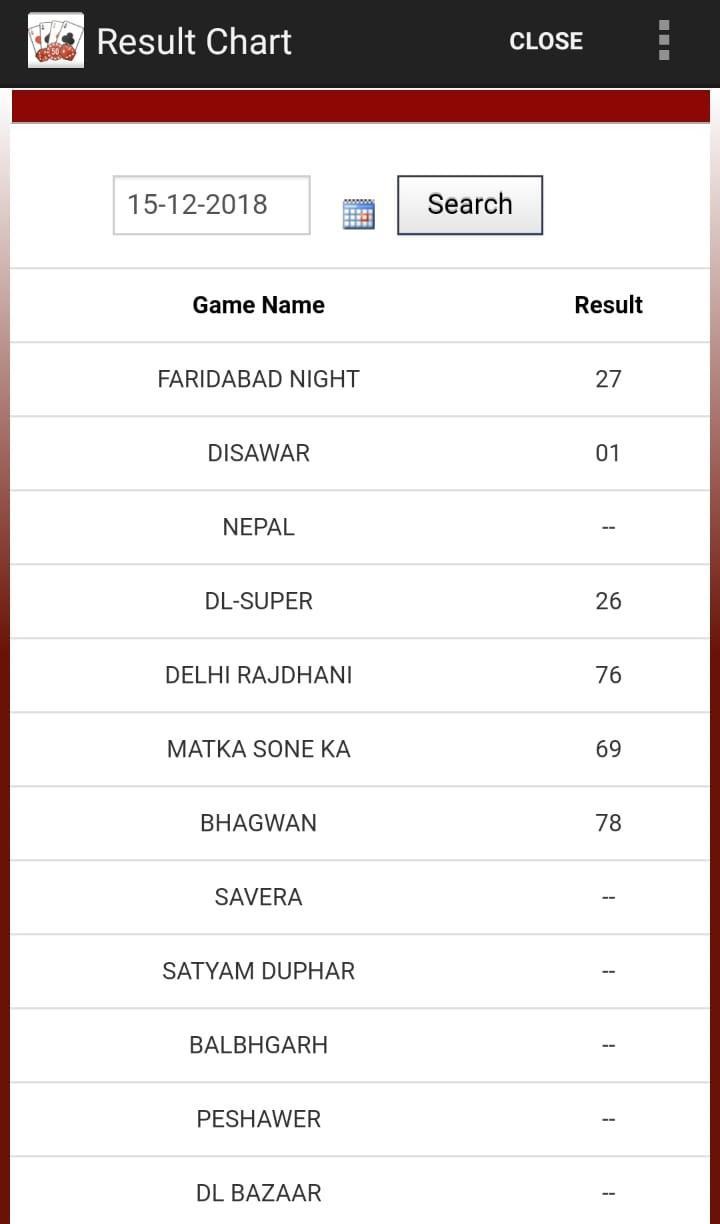
Task: Tap the playing cards app icon
Action: click(x=56, y=41)
